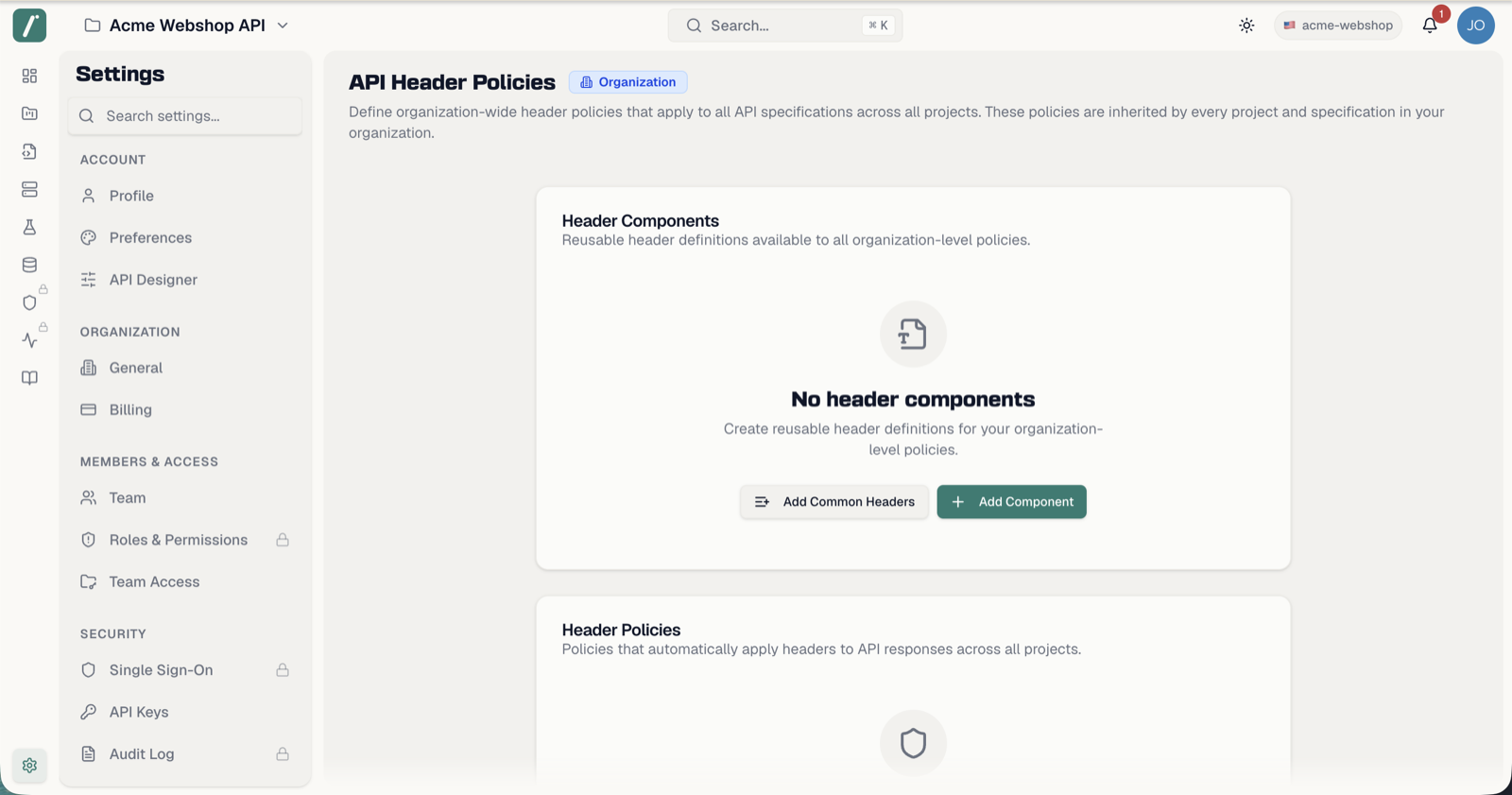Open the JO user avatar menu
The image size is (1512, 795).
pyautogui.click(x=1475, y=26)
